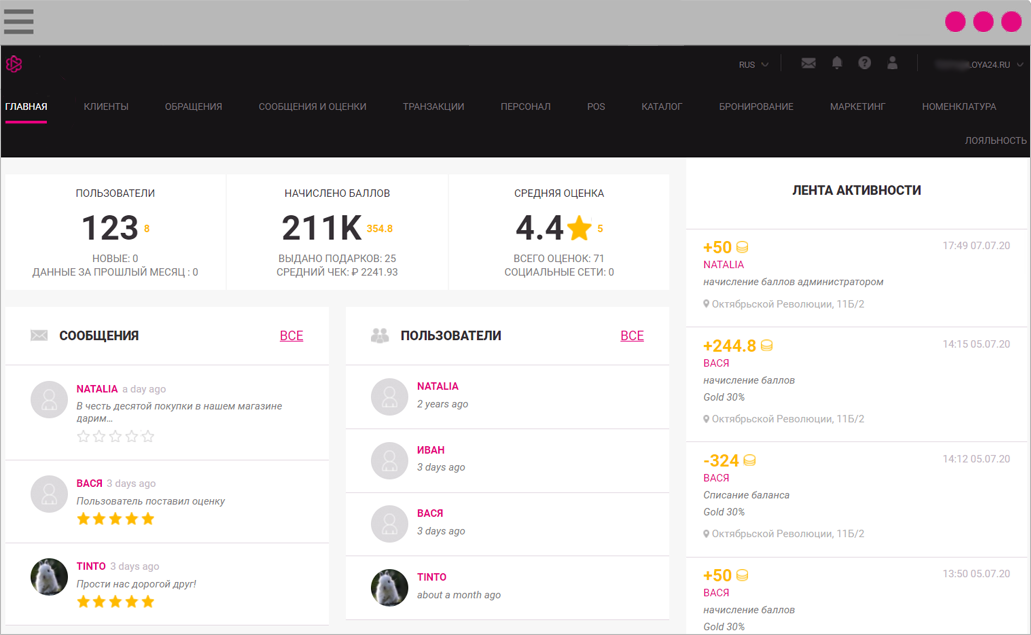Click the help question mark icon
The height and width of the screenshot is (635, 1031).
coord(864,63)
